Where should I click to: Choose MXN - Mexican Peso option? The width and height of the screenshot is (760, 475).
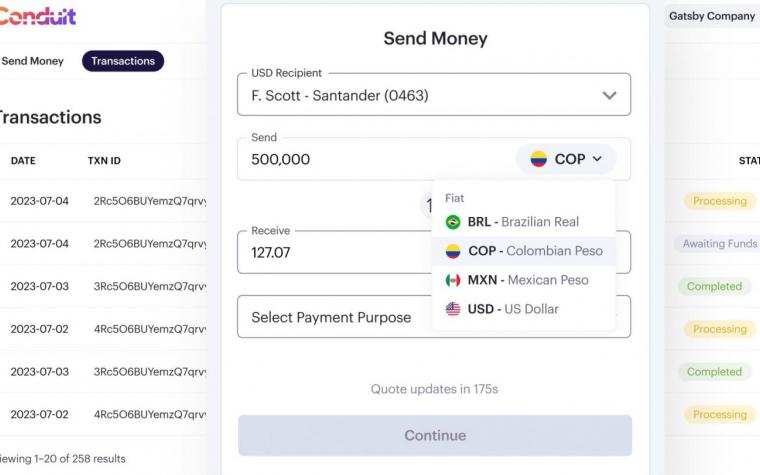523,280
